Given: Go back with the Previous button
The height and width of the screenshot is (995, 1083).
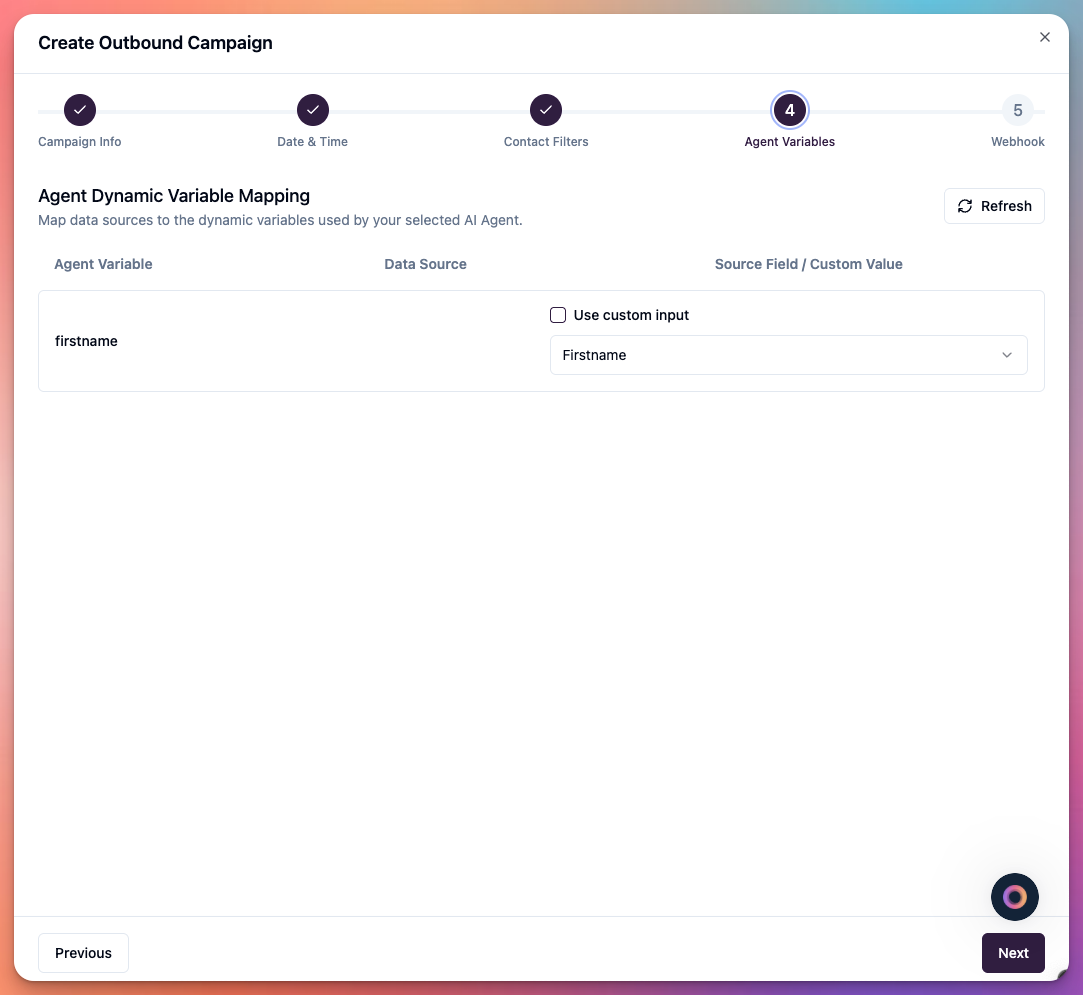Looking at the screenshot, I should (83, 953).
